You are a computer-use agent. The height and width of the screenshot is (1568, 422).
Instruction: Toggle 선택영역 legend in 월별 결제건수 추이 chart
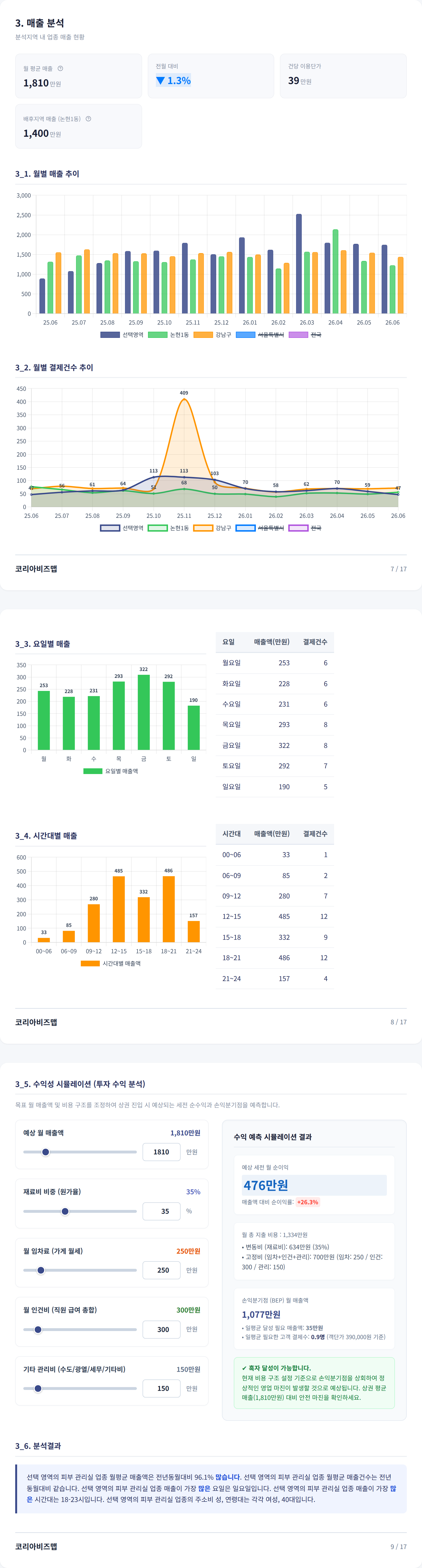click(x=122, y=528)
